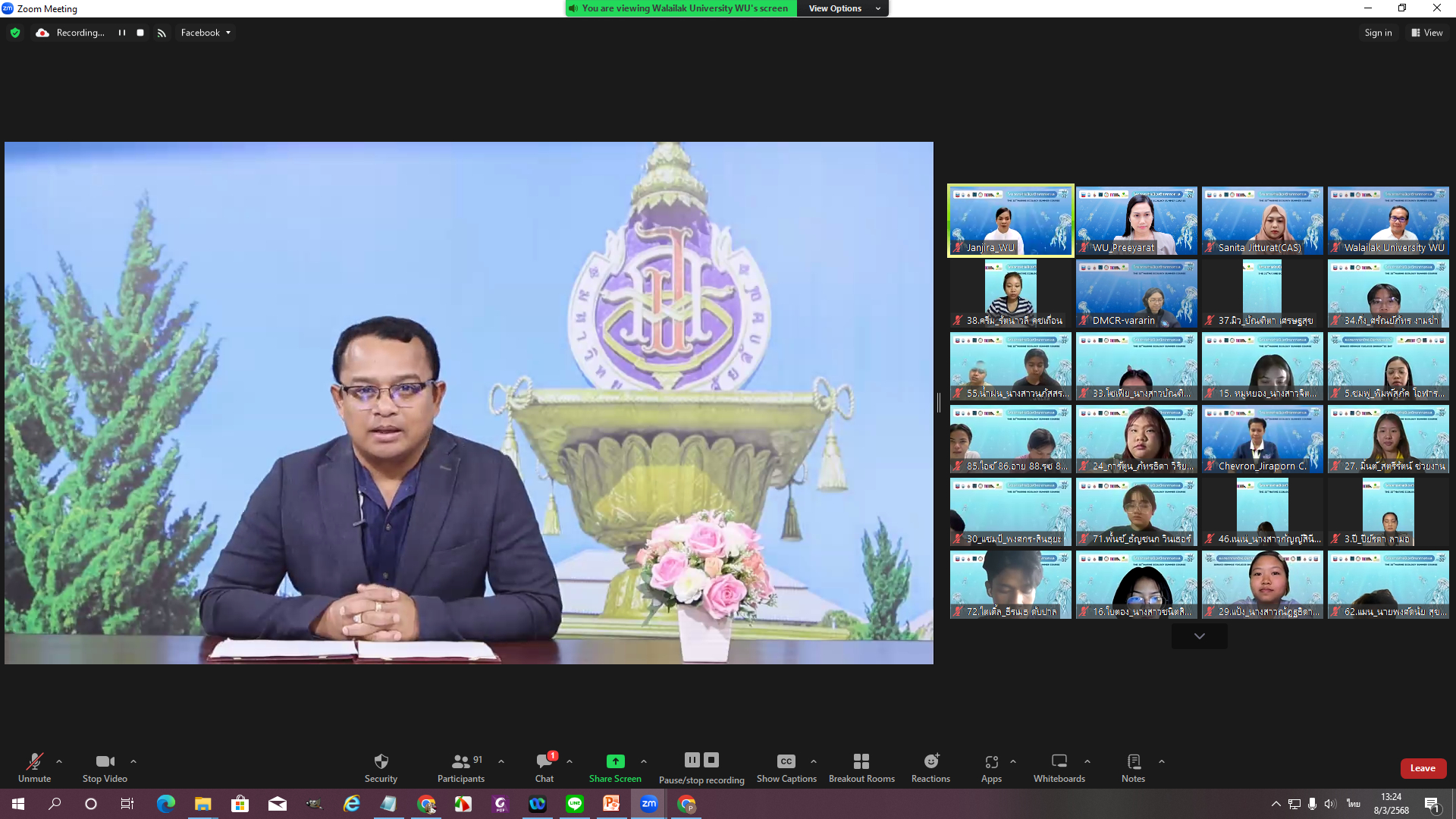The width and height of the screenshot is (1456, 819).
Task: Click the green Share Screen icon
Action: point(615,761)
